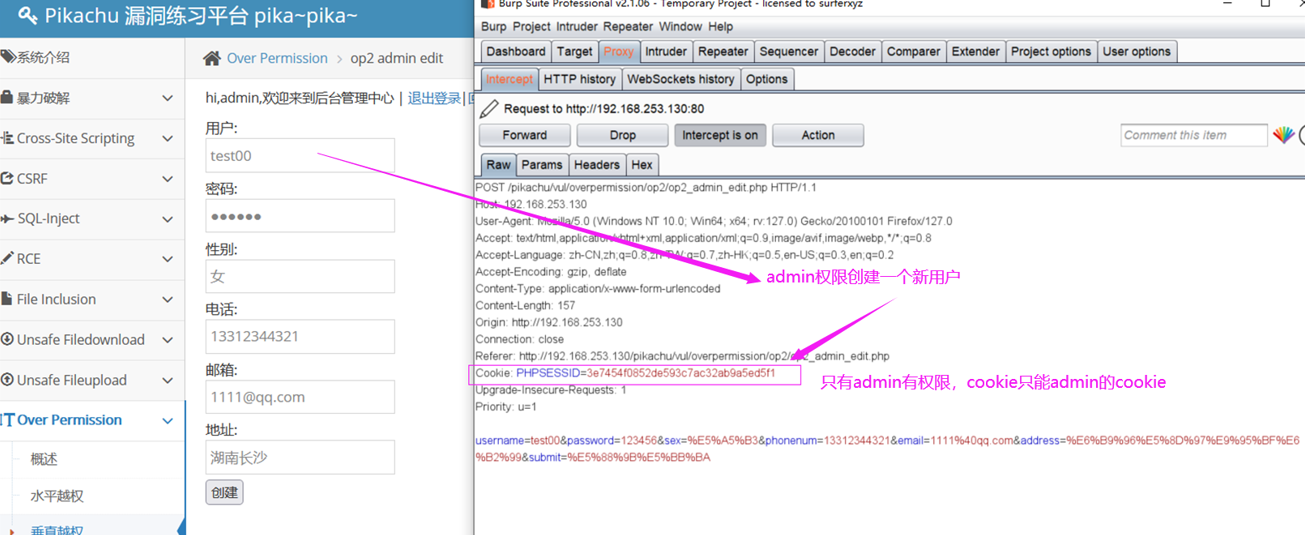Switch to the Extender tab
This screenshot has width=1305, height=535.
point(975,51)
